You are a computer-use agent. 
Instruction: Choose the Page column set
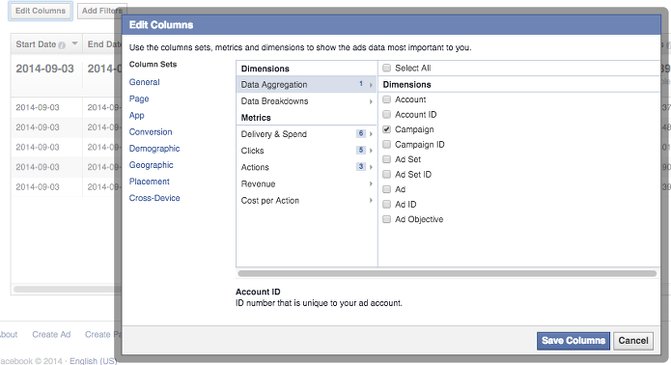tap(139, 99)
